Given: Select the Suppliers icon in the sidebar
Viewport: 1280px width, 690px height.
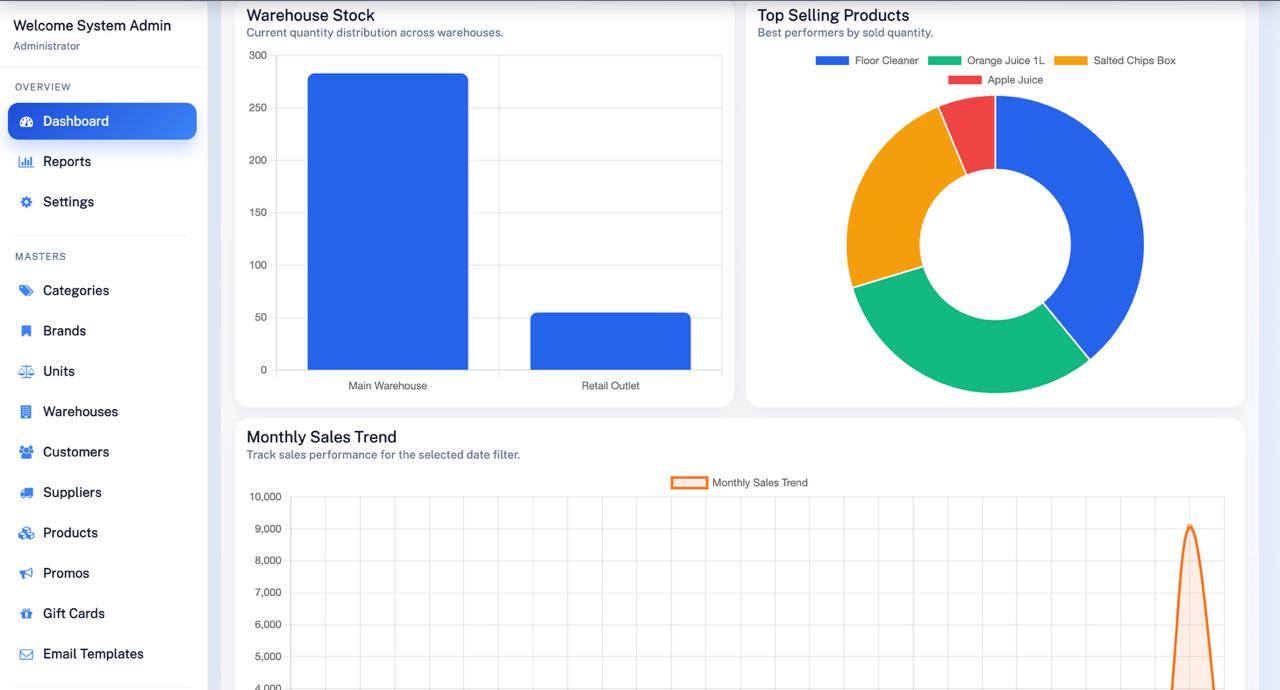Looking at the screenshot, I should tap(24, 492).
